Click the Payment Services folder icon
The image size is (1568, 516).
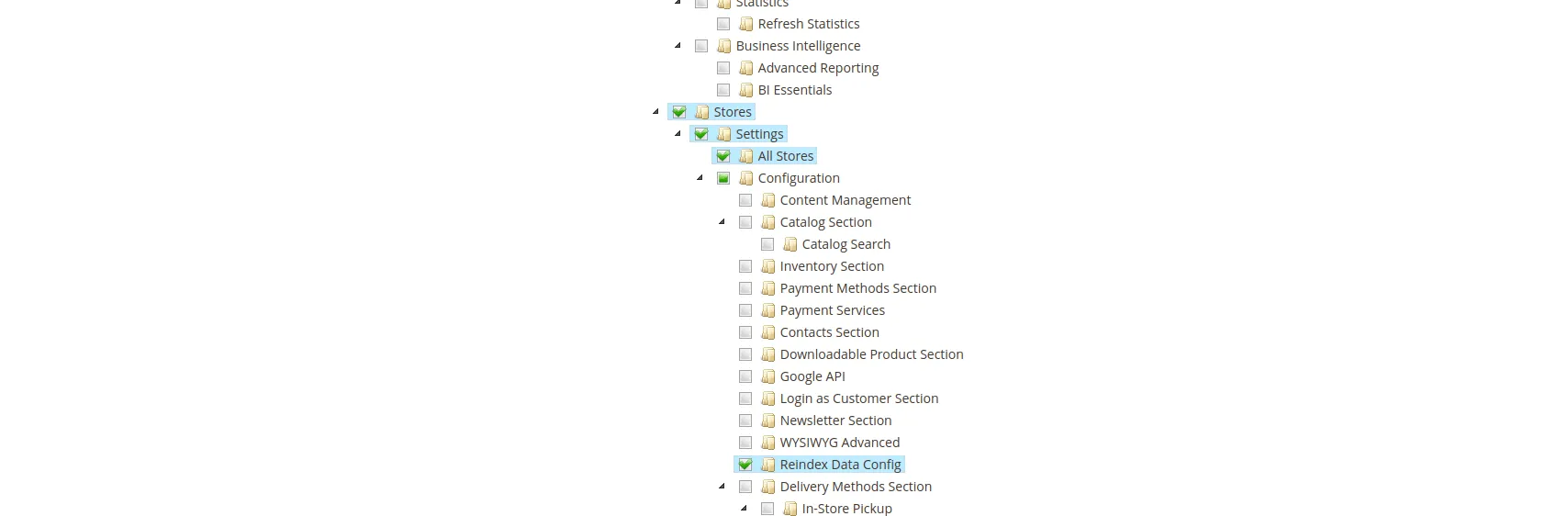[768, 310]
